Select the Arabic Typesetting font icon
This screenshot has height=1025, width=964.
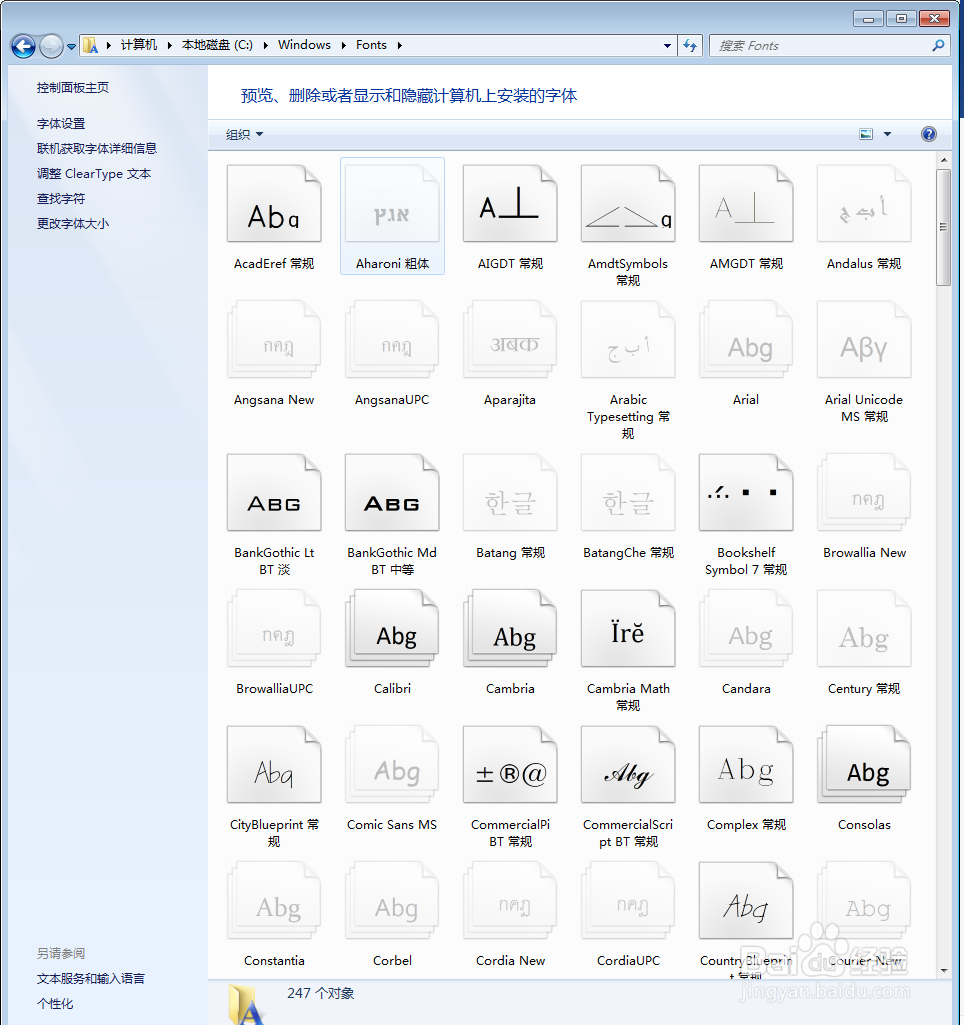coord(628,340)
